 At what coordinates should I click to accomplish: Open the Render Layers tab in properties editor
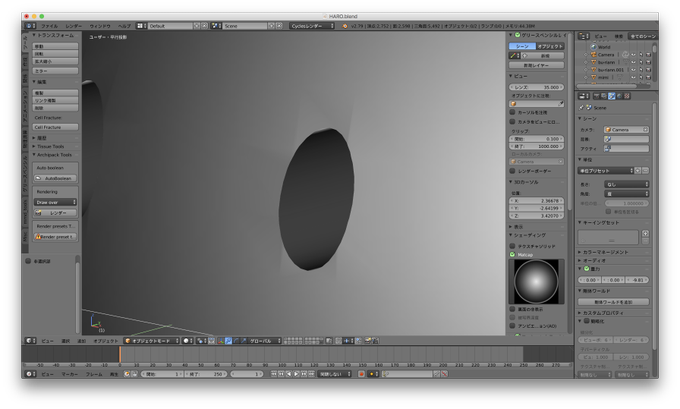point(604,96)
